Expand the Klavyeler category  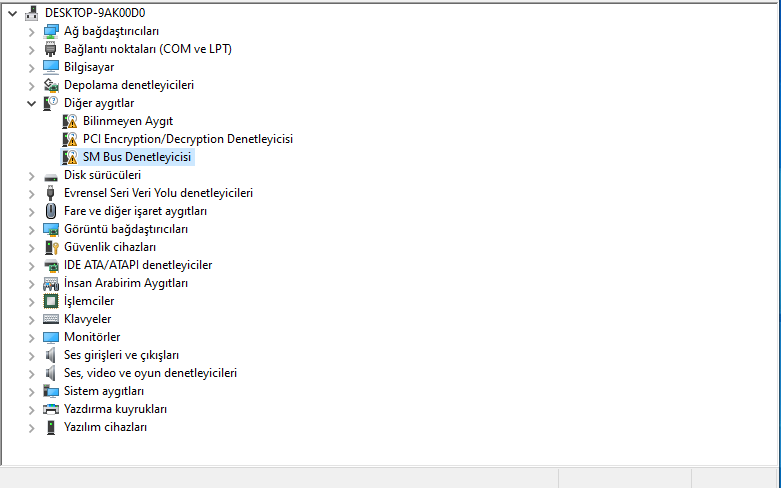31,320
